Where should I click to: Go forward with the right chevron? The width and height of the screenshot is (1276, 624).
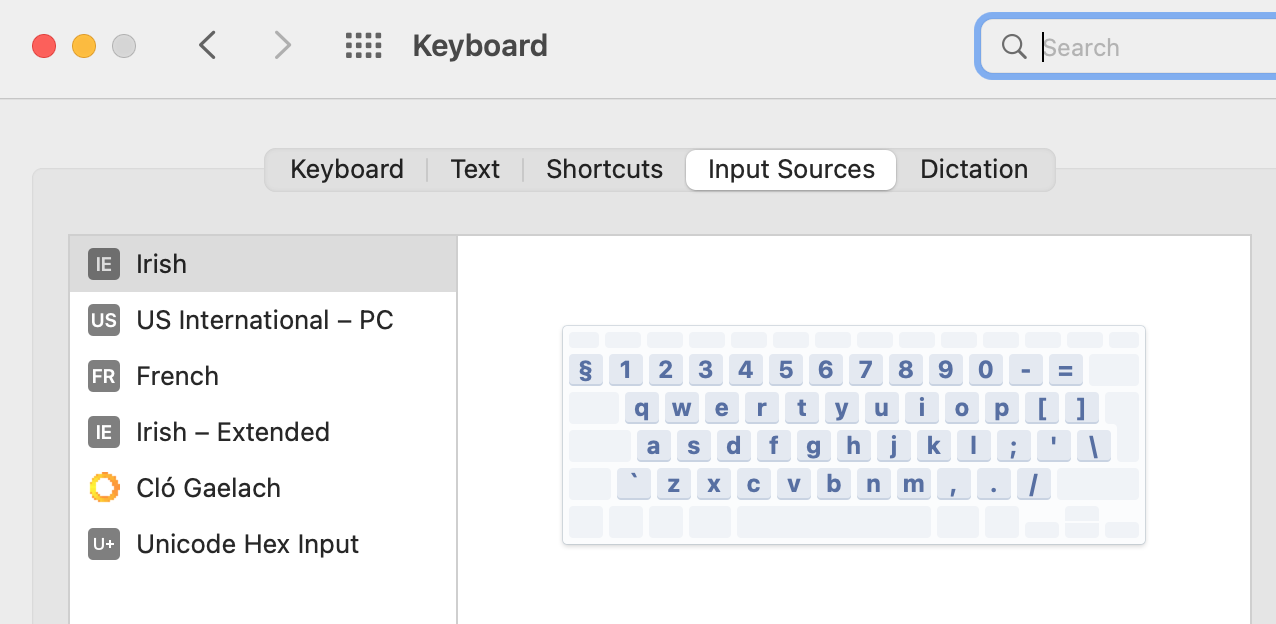tap(283, 46)
